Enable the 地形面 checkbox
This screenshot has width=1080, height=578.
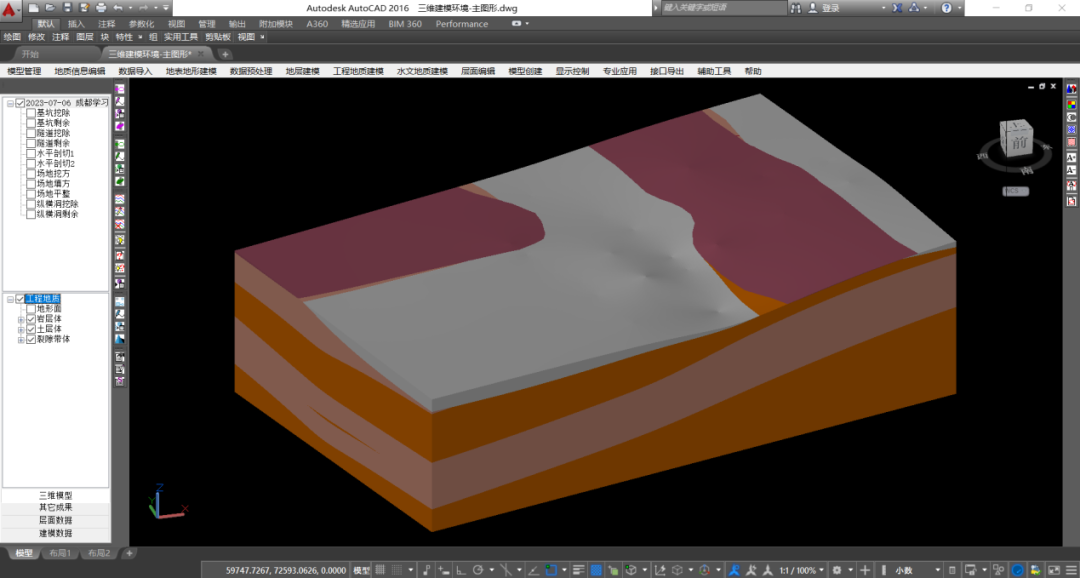[x=31, y=309]
